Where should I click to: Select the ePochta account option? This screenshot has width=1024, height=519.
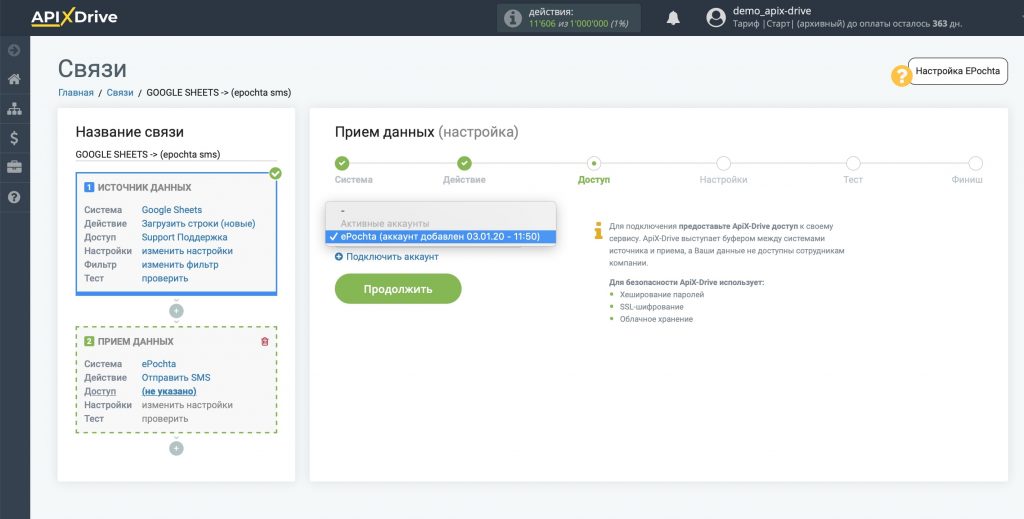click(x=441, y=236)
